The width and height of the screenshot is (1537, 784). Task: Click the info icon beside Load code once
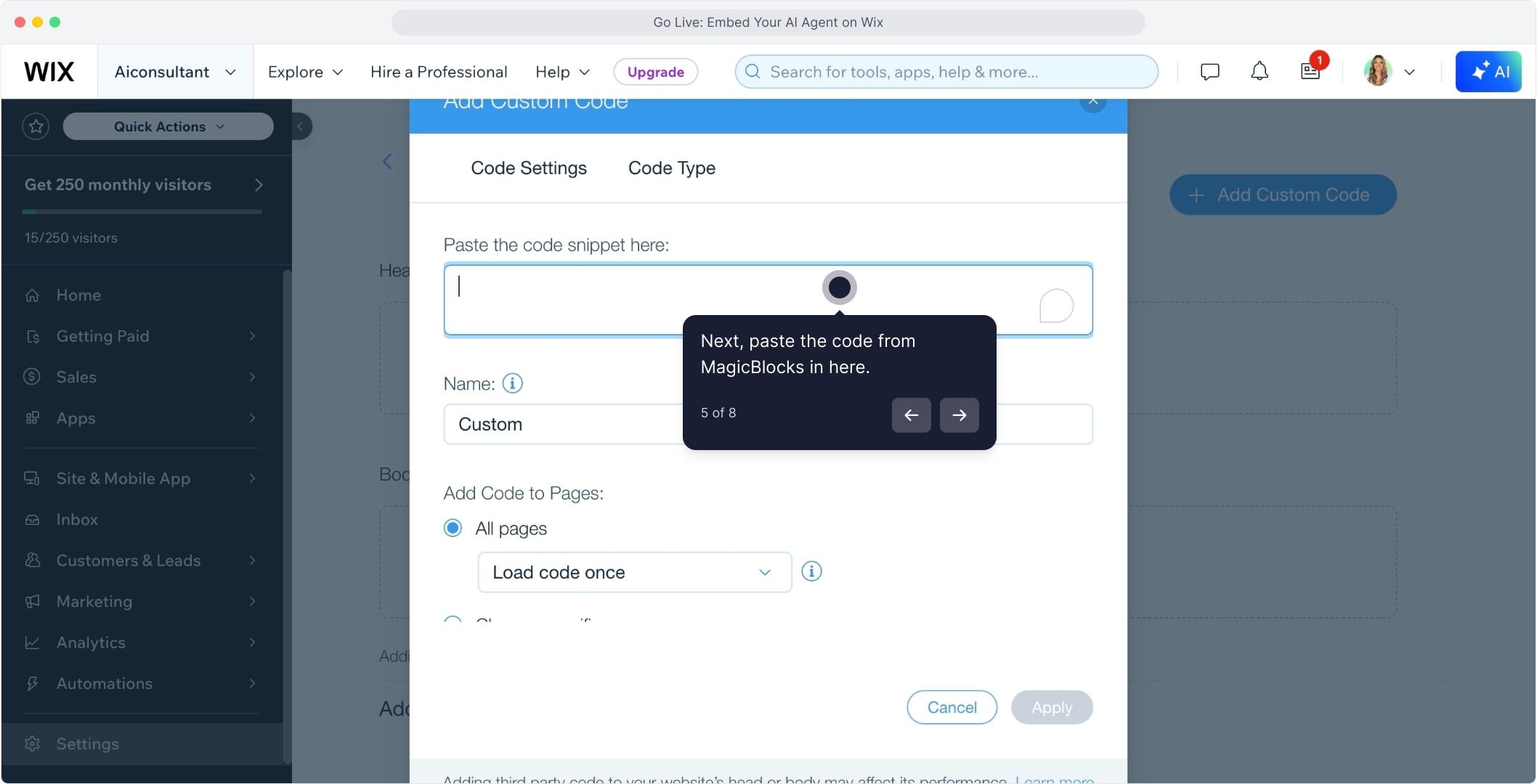click(811, 572)
